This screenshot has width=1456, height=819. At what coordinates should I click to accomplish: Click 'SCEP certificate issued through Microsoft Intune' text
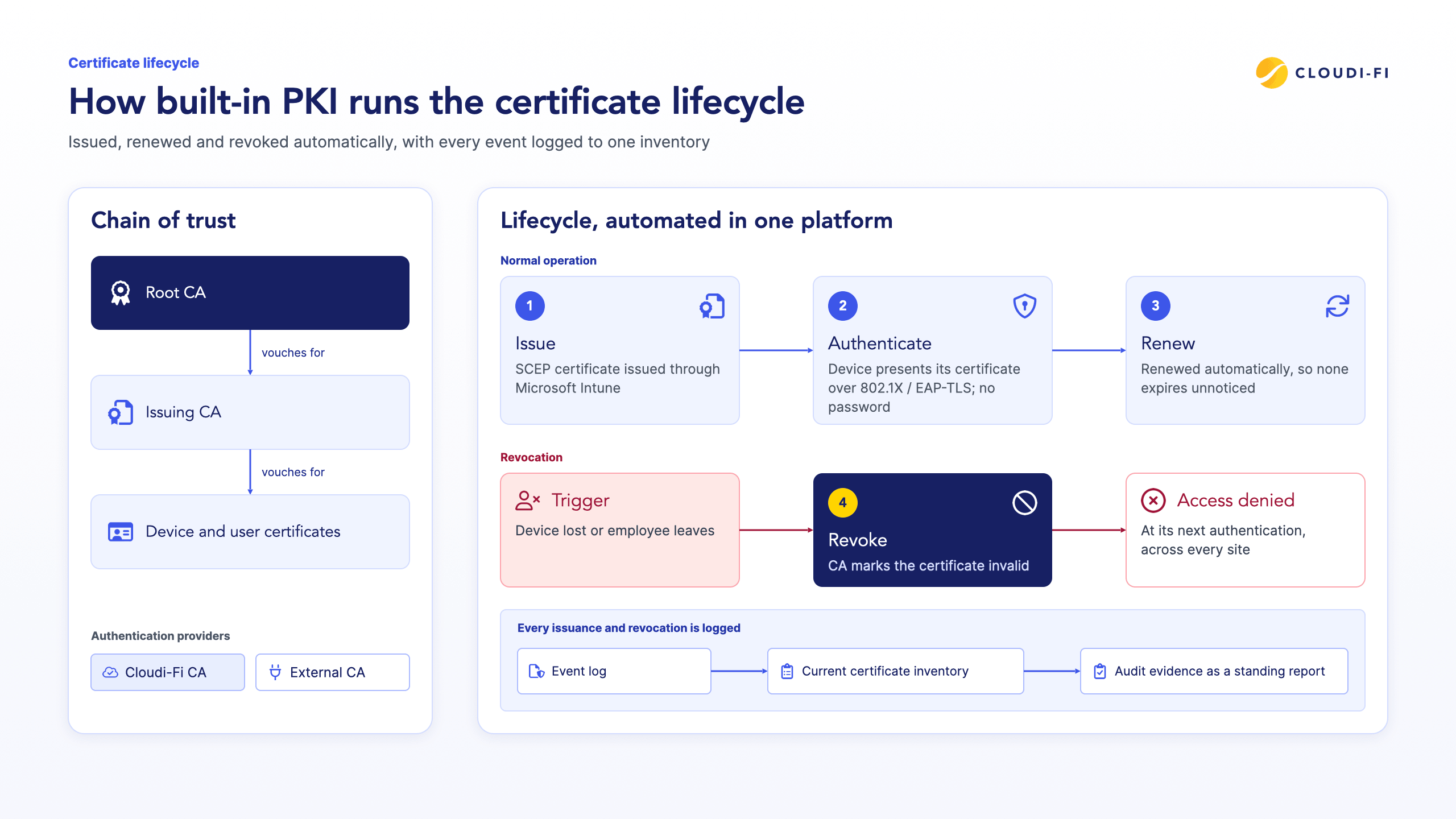pos(618,379)
